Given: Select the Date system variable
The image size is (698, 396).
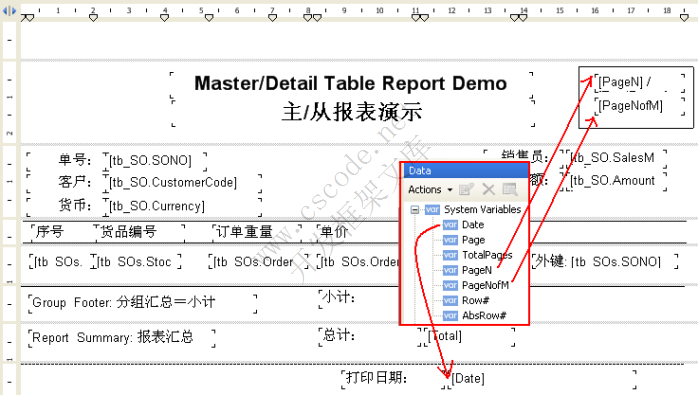Looking at the screenshot, I should click(473, 225).
